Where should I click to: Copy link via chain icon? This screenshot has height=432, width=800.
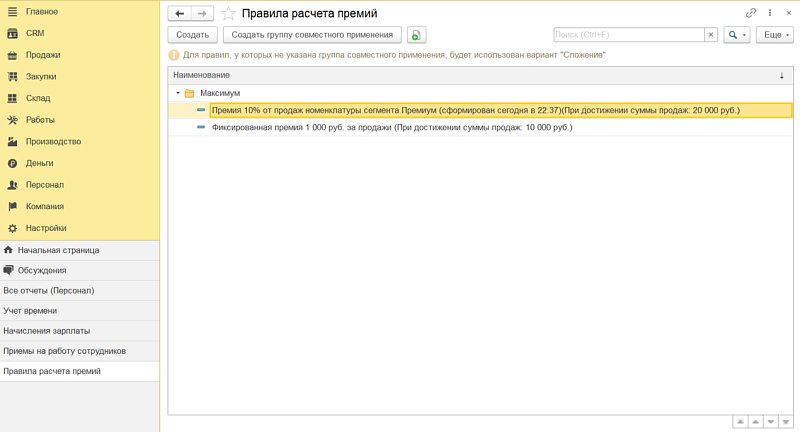coord(751,13)
